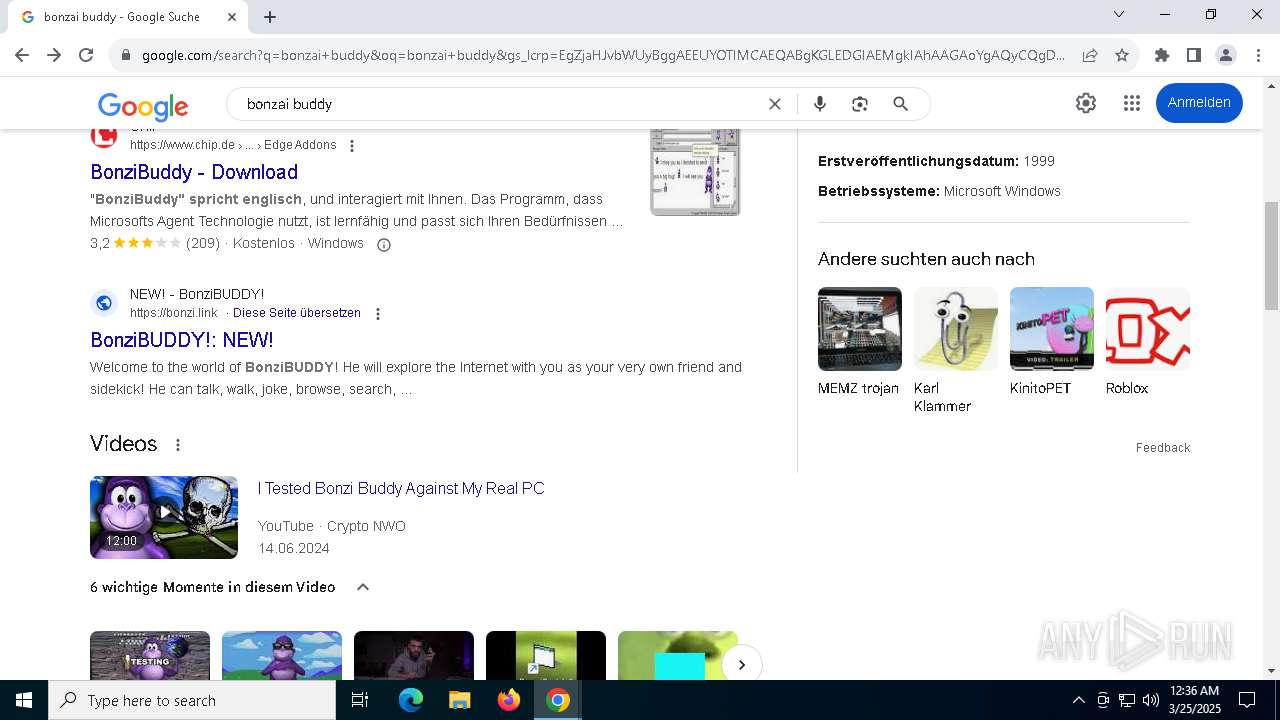Play I Tested Bonzi Buddy video thumbnail

(164, 517)
